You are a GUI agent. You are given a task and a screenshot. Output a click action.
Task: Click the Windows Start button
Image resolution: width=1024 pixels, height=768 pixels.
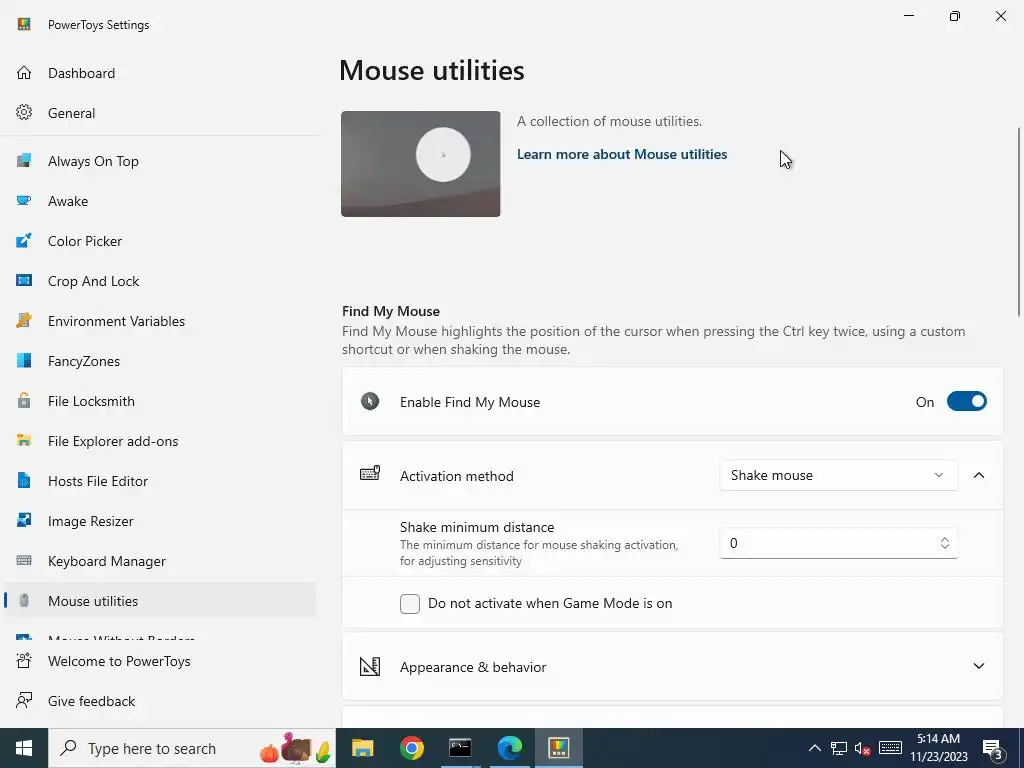24,748
